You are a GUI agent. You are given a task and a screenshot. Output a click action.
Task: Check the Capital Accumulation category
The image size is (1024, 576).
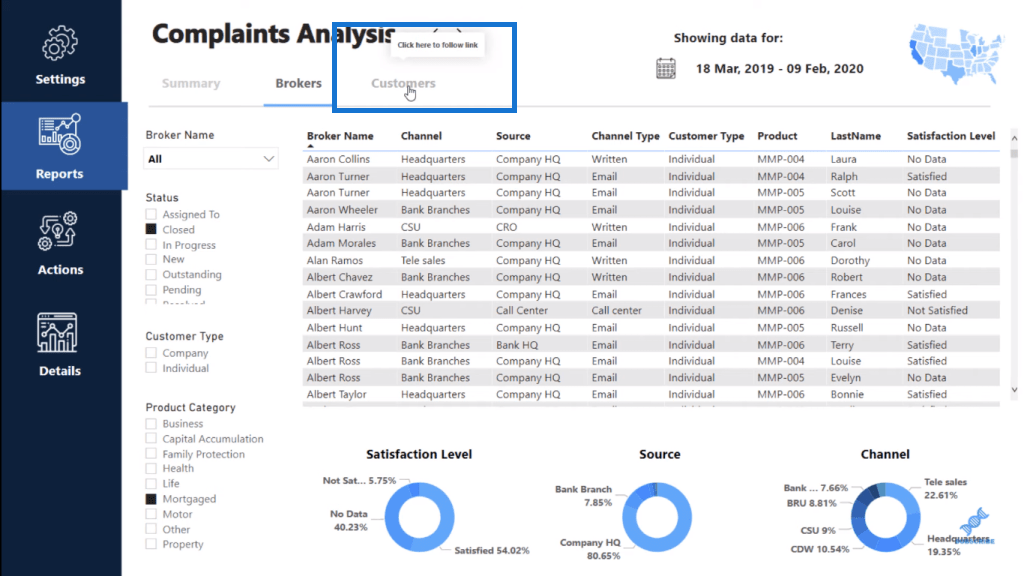pyautogui.click(x=151, y=438)
